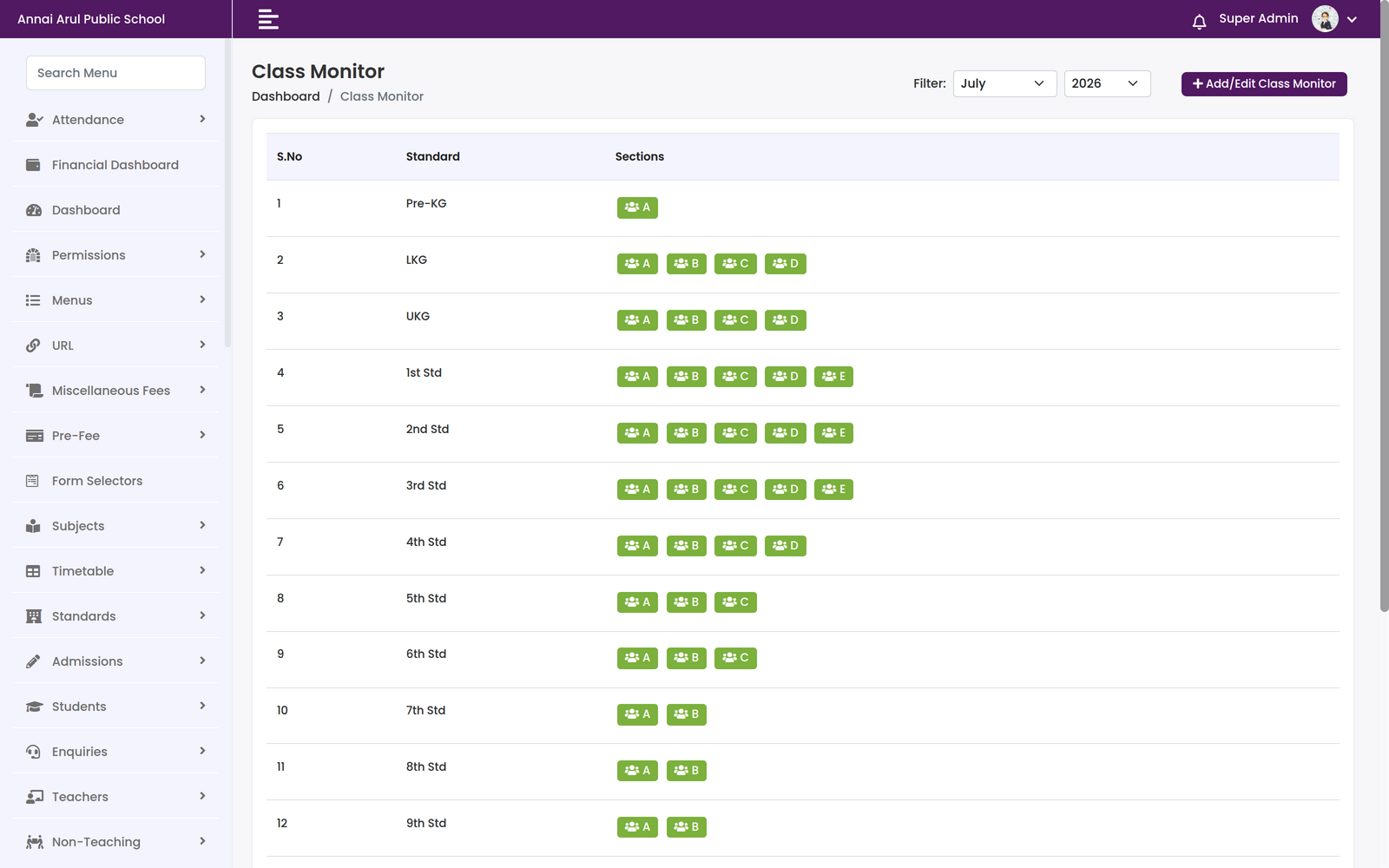
Task: Expand the Teachers submenu arrow
Action: point(202,796)
